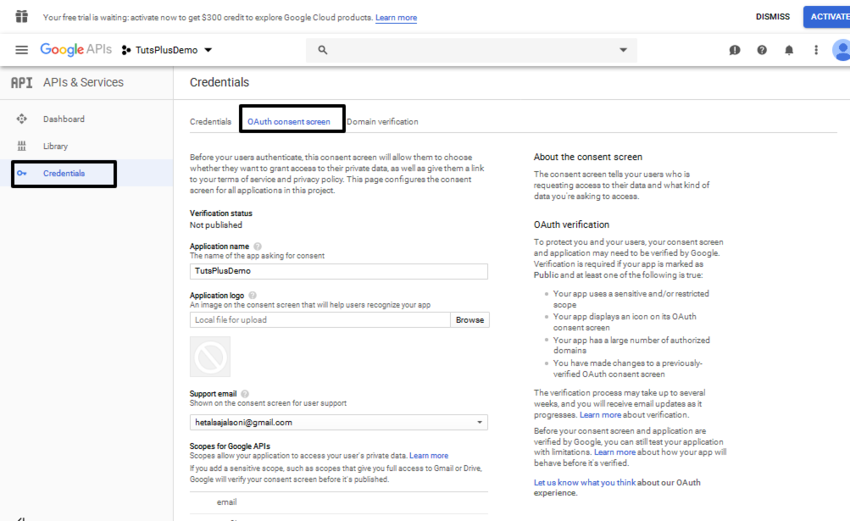850x521 pixels.
Task: Click help icon next to Application logo
Action: [x=253, y=295]
